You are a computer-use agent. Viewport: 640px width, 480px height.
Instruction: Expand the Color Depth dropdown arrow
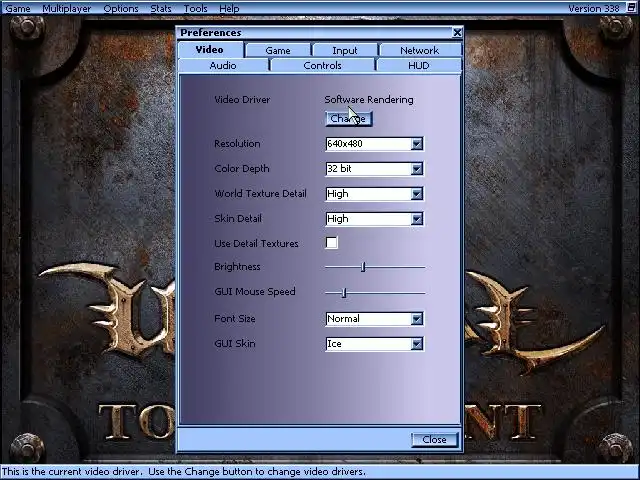[x=417, y=169]
